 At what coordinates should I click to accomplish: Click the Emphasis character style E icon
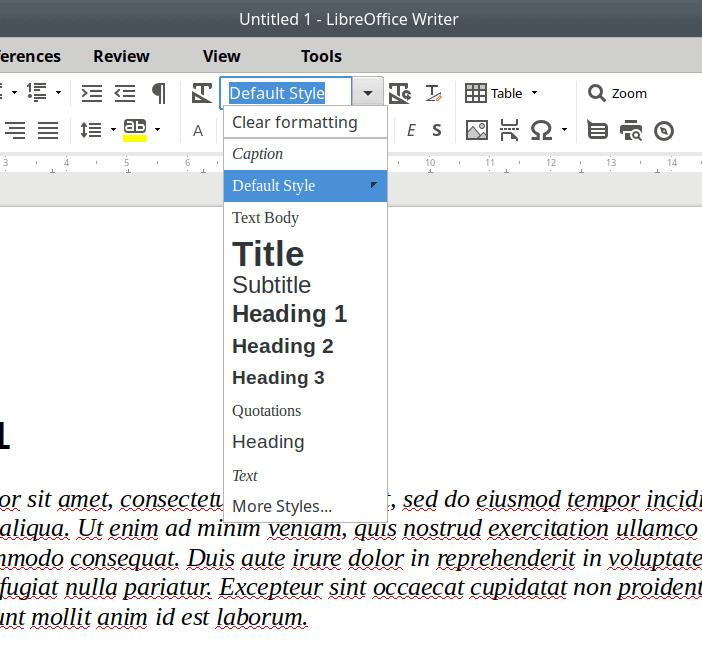(x=411, y=130)
